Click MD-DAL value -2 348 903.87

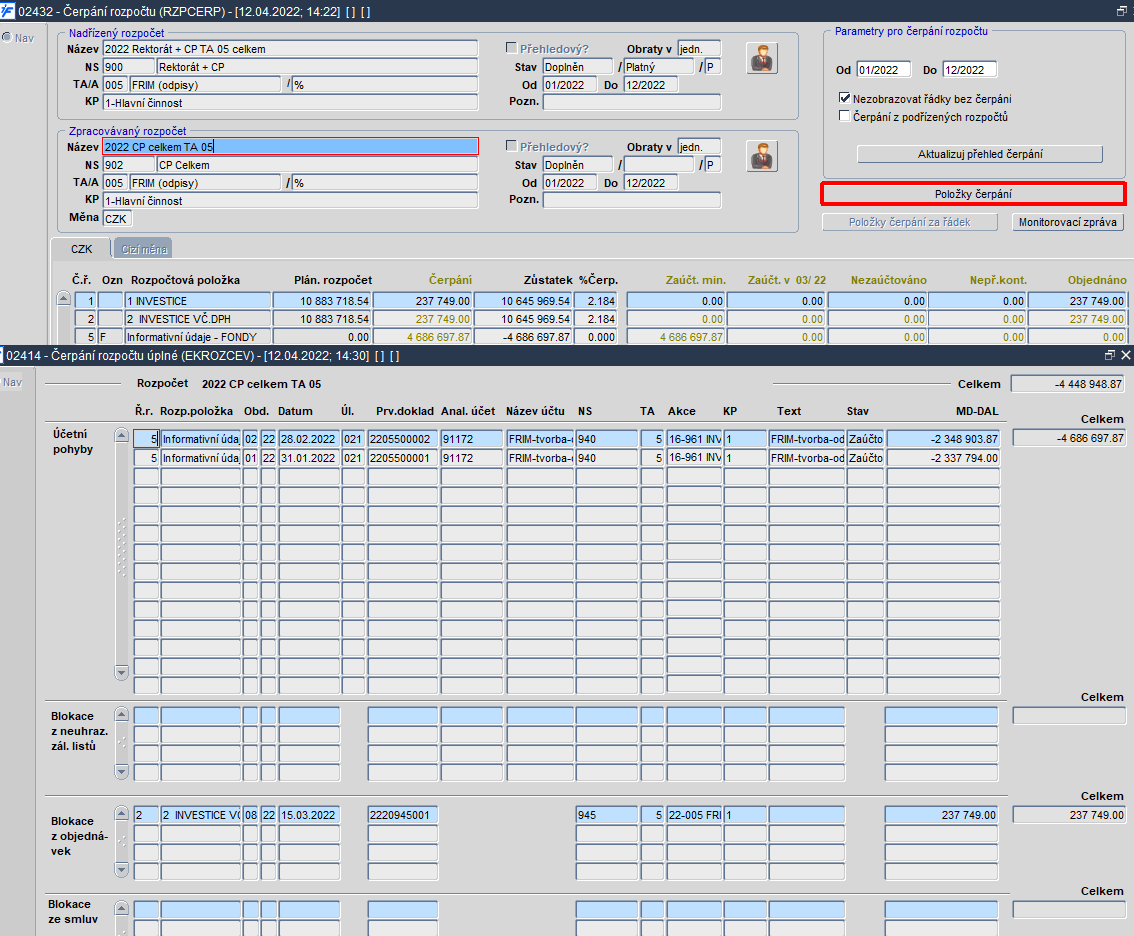(943, 439)
